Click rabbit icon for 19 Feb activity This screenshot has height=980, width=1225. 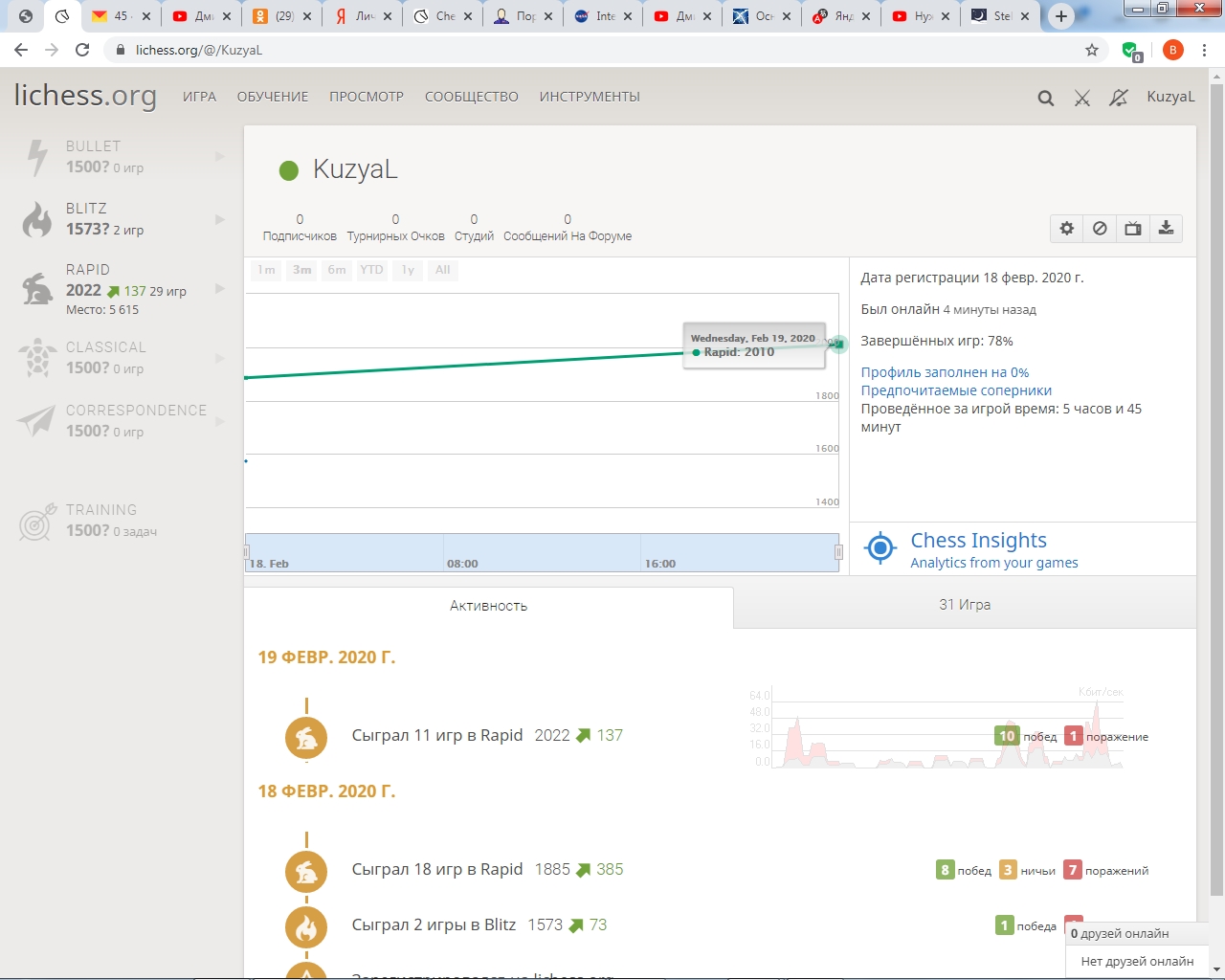pyautogui.click(x=306, y=738)
